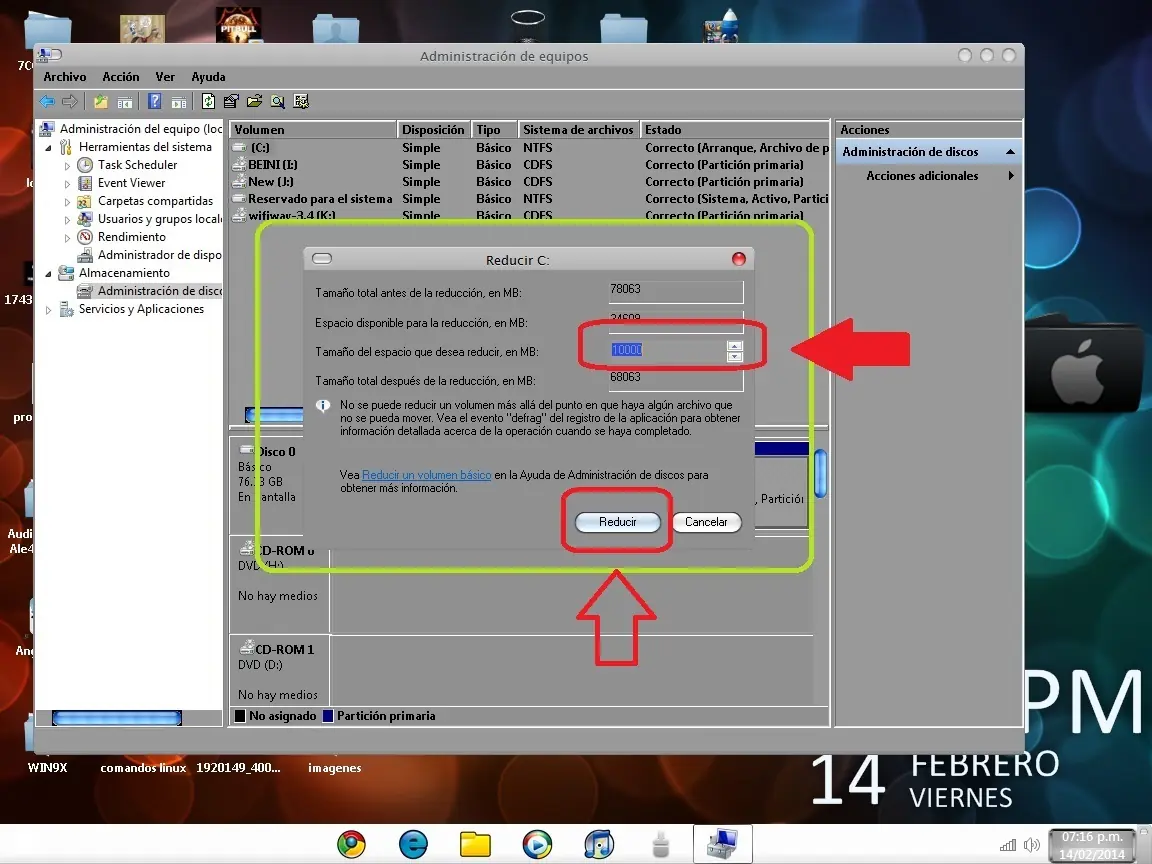1152x864 pixels.
Task: Click the shrink amount field showing 10000
Action: coord(667,350)
